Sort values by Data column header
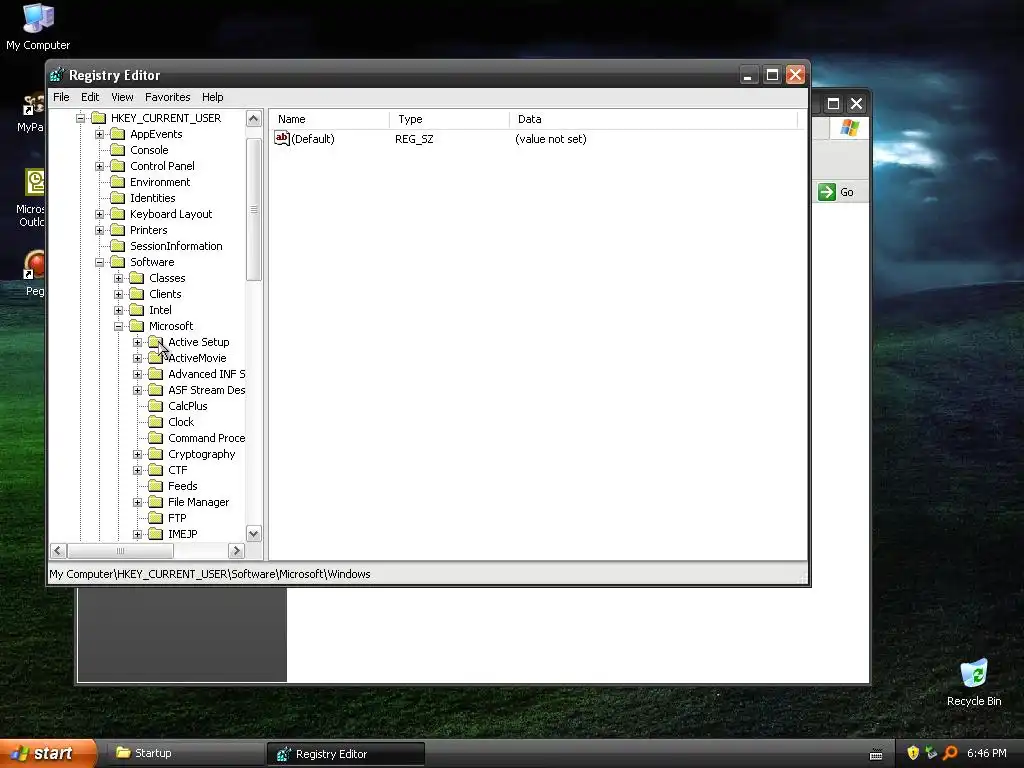The image size is (1024, 768). [x=654, y=119]
